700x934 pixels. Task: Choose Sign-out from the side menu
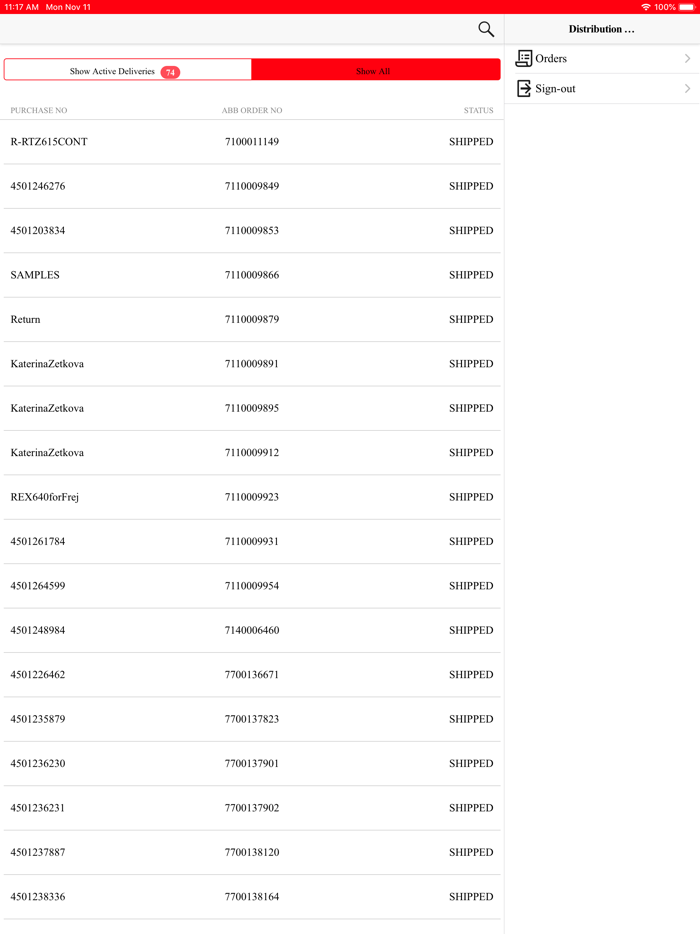coord(555,89)
